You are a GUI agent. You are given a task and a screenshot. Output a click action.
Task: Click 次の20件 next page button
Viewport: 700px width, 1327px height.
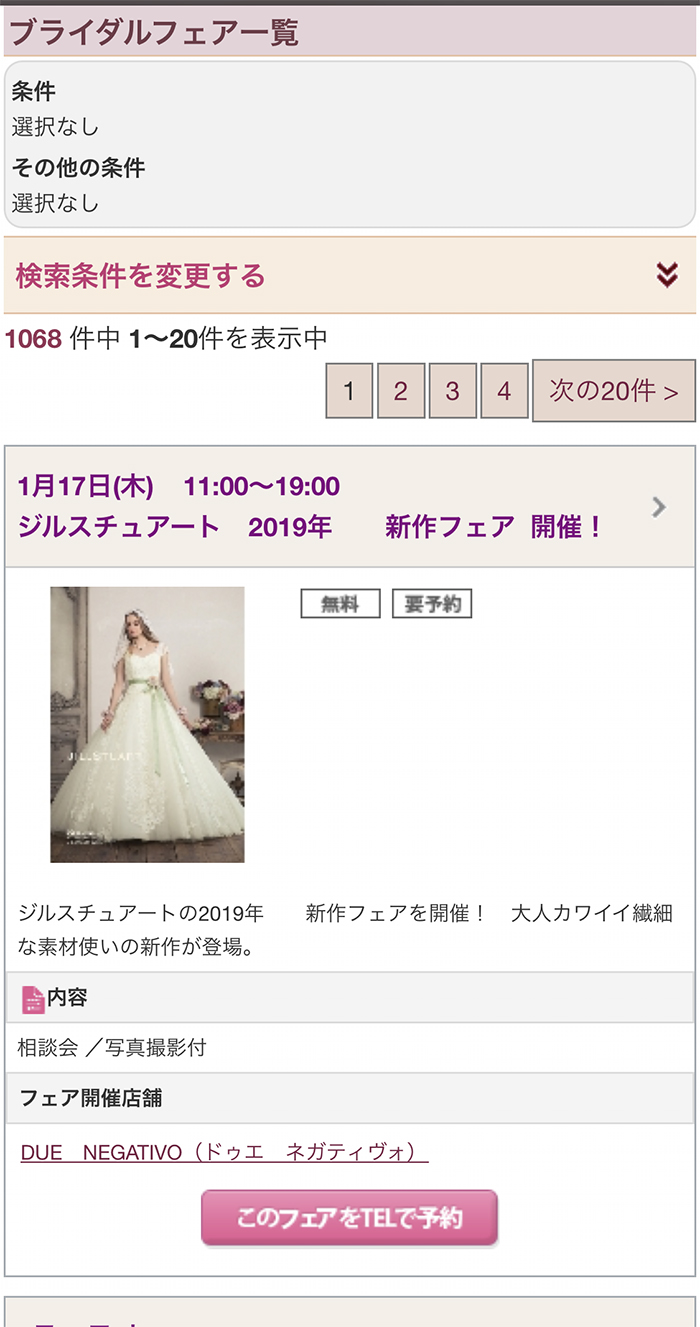[614, 391]
